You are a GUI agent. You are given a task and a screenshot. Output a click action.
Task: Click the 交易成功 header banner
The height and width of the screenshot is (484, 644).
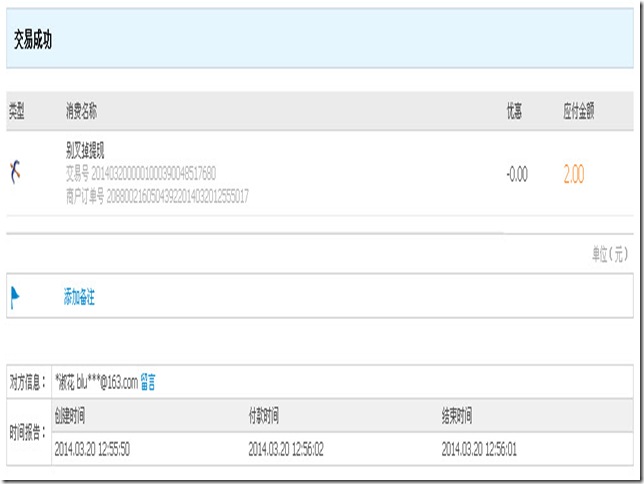322,40
